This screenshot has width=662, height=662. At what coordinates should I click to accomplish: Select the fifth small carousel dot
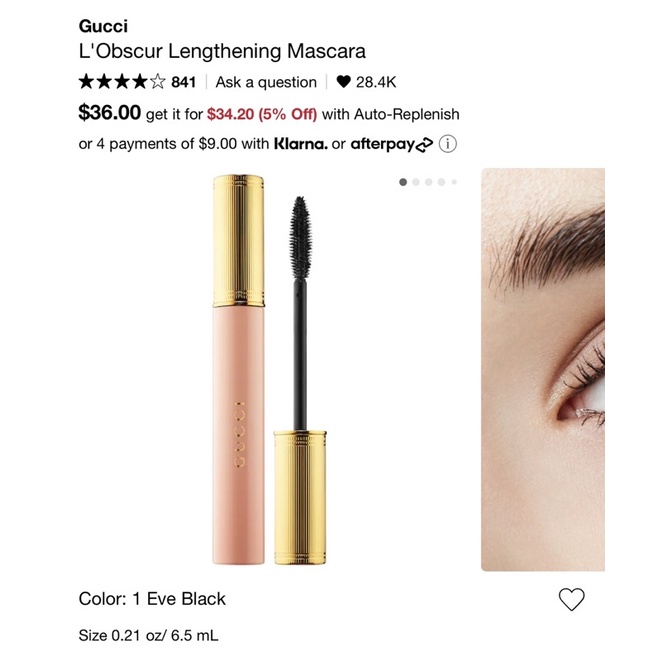[x=454, y=182]
